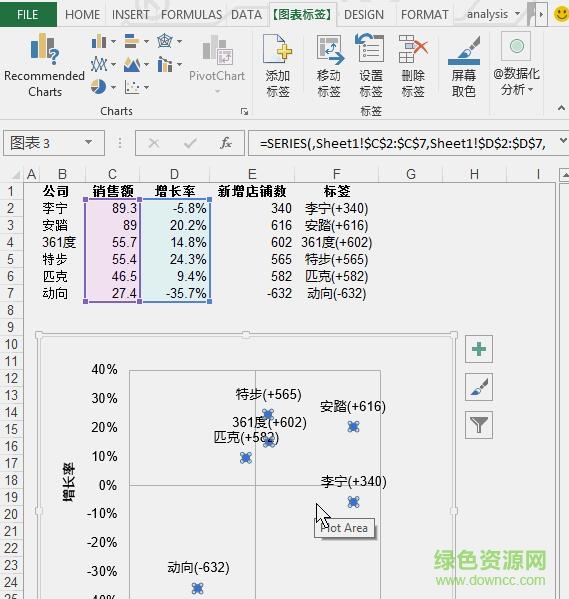569x599 pixels.
Task: Insert a scatter chart
Action: tap(132, 87)
